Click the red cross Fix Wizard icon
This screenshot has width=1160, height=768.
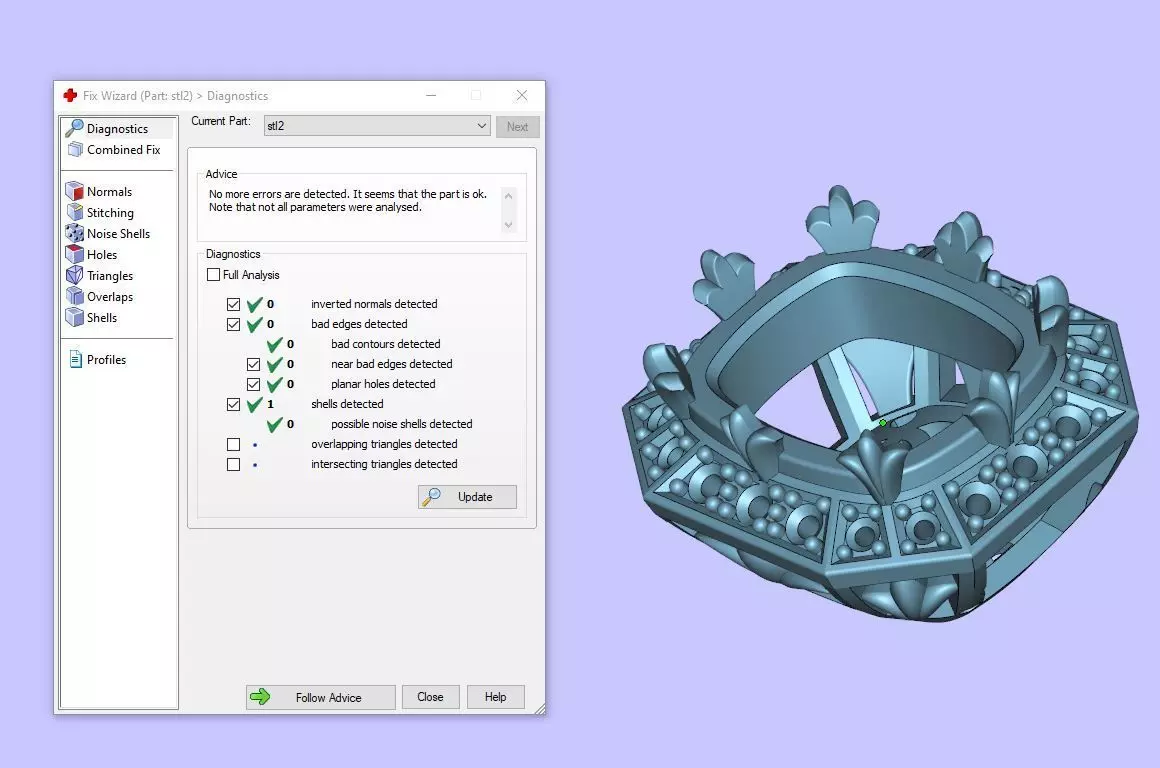70,95
